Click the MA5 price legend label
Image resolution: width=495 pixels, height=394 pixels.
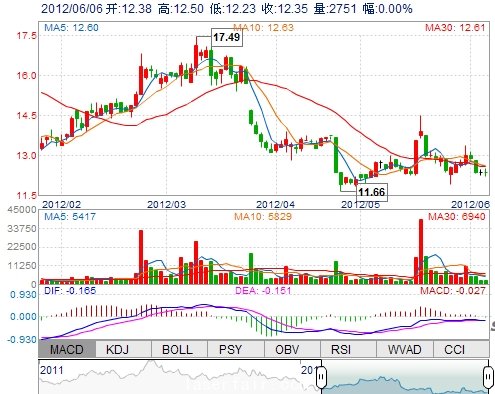tap(71, 28)
